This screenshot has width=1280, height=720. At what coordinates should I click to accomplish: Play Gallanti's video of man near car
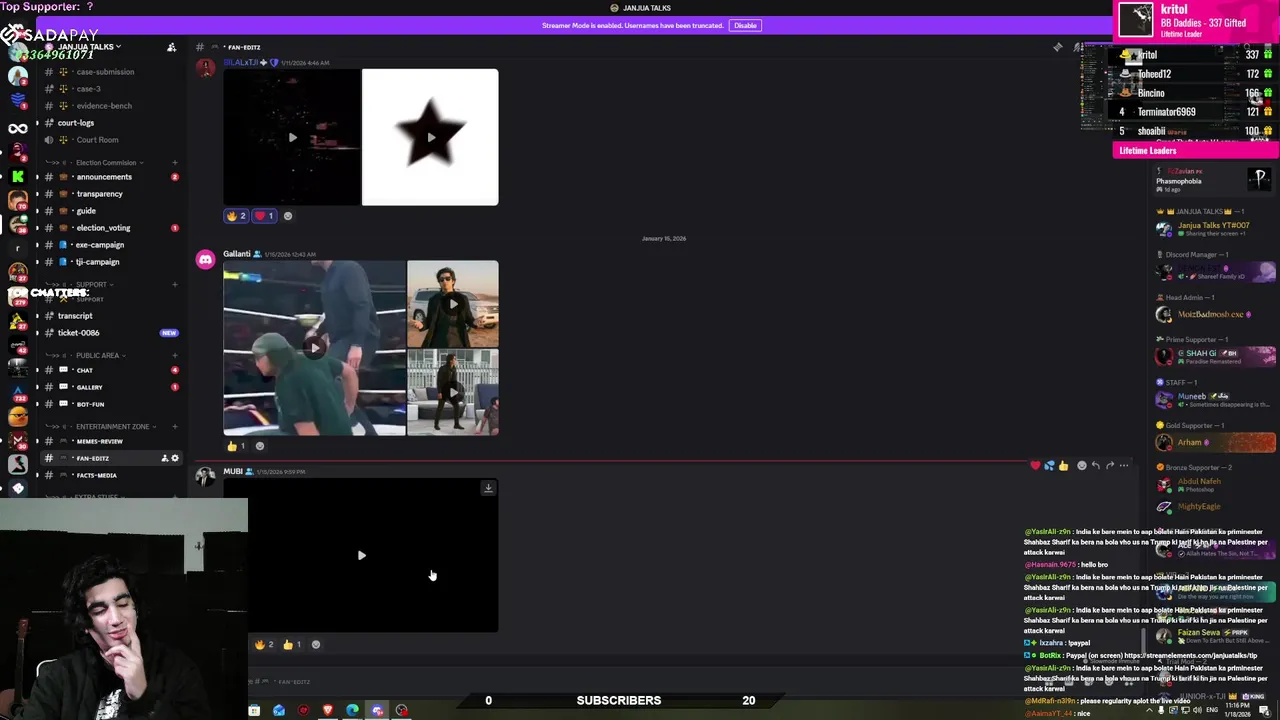(453, 304)
